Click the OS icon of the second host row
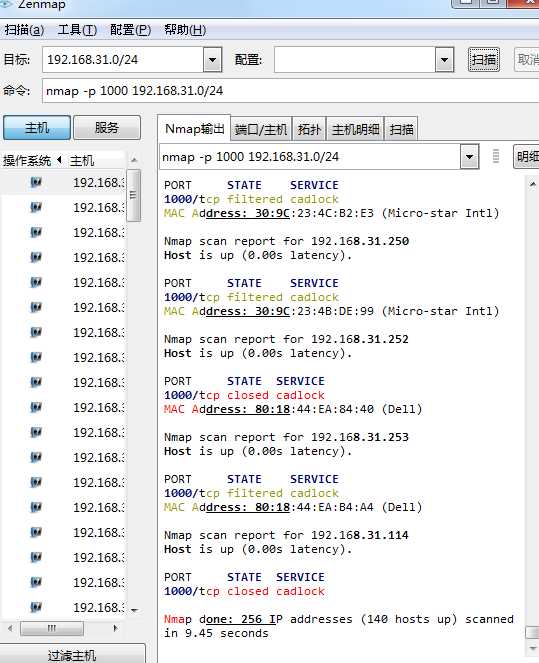This screenshot has height=663, width=539. [x=36, y=207]
